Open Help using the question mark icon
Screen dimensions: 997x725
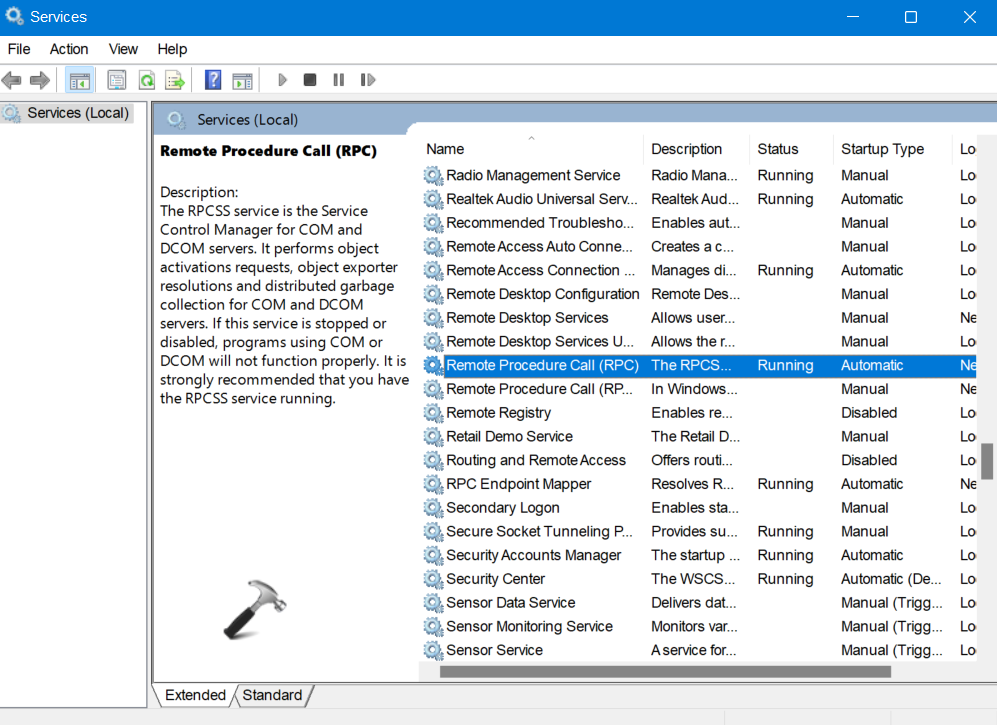click(x=213, y=80)
